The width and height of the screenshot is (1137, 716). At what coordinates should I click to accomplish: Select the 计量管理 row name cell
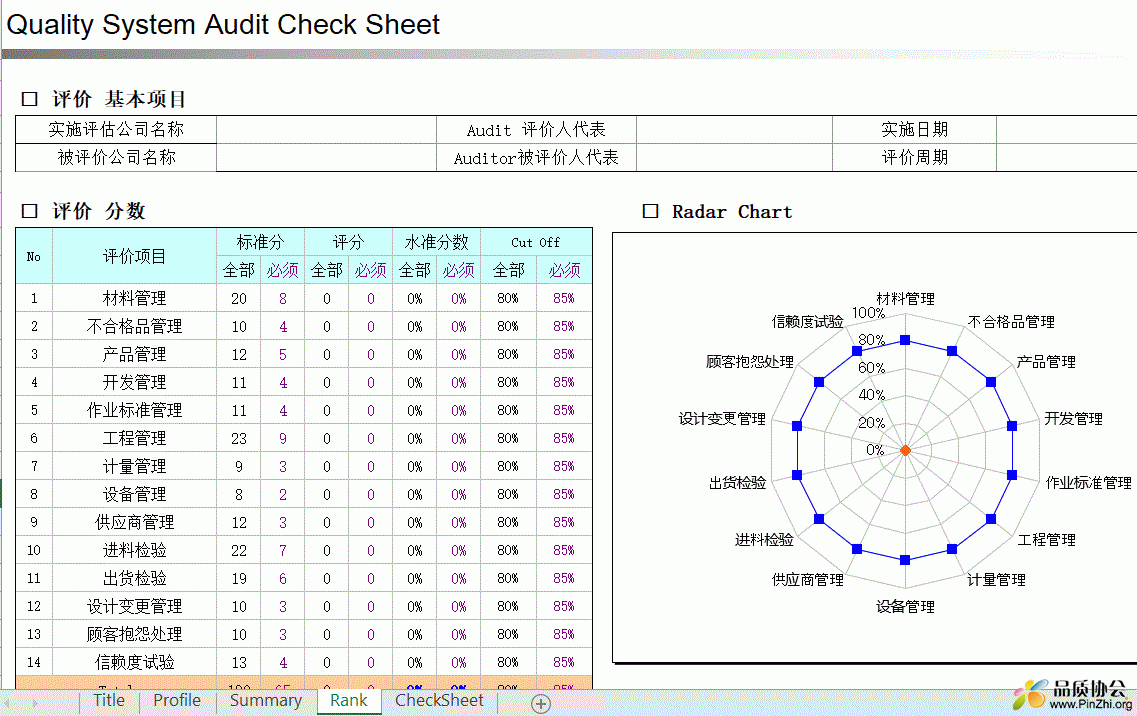[134, 466]
